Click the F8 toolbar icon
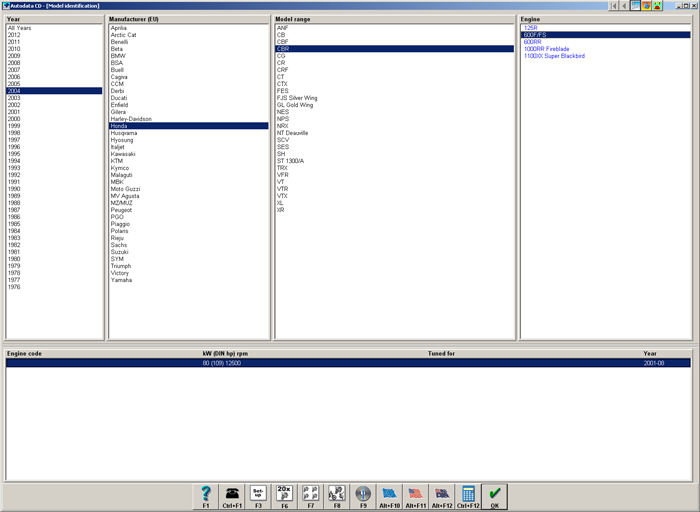The image size is (700, 512). [x=337, y=496]
